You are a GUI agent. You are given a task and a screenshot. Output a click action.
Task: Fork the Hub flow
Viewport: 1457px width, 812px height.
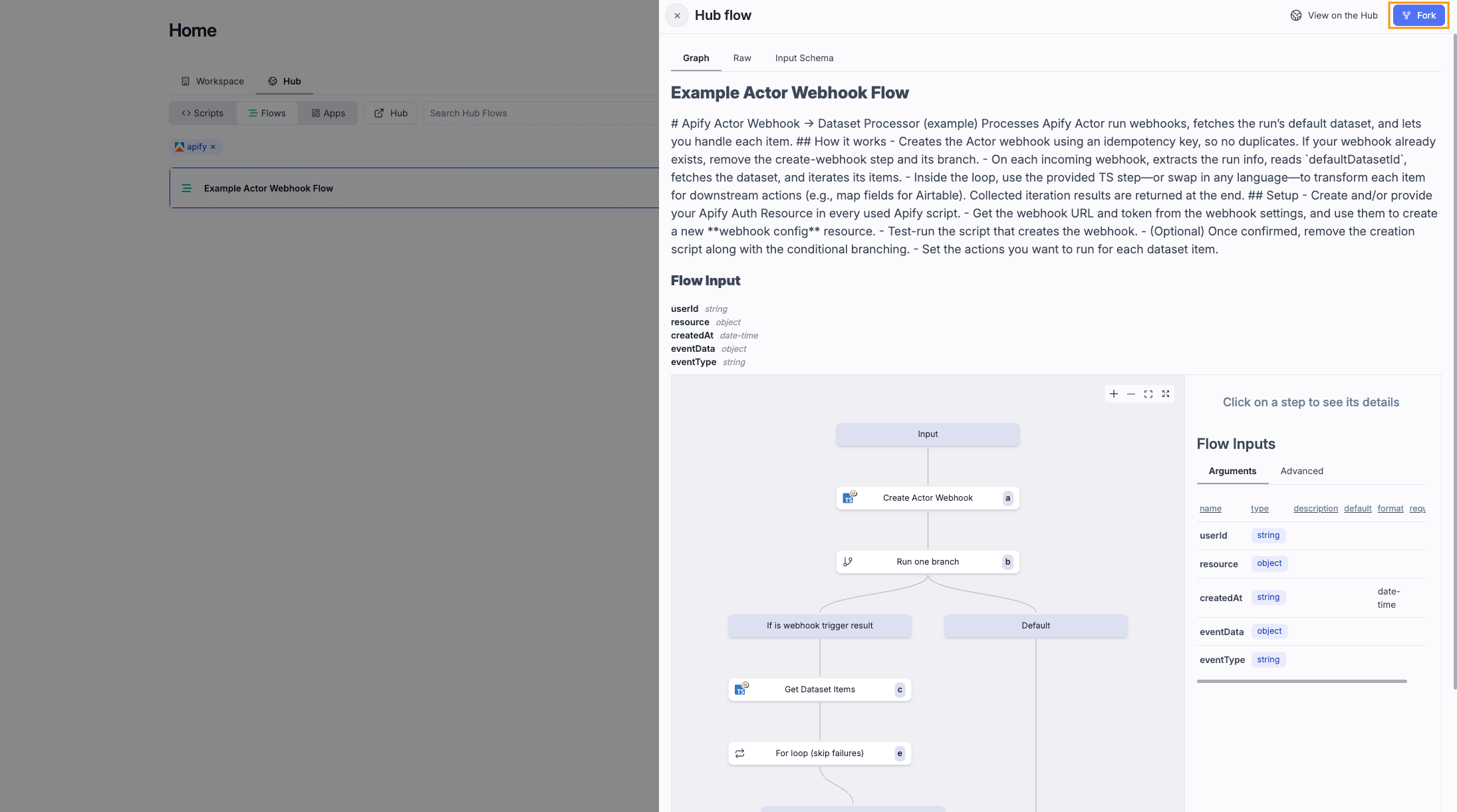tap(1418, 15)
